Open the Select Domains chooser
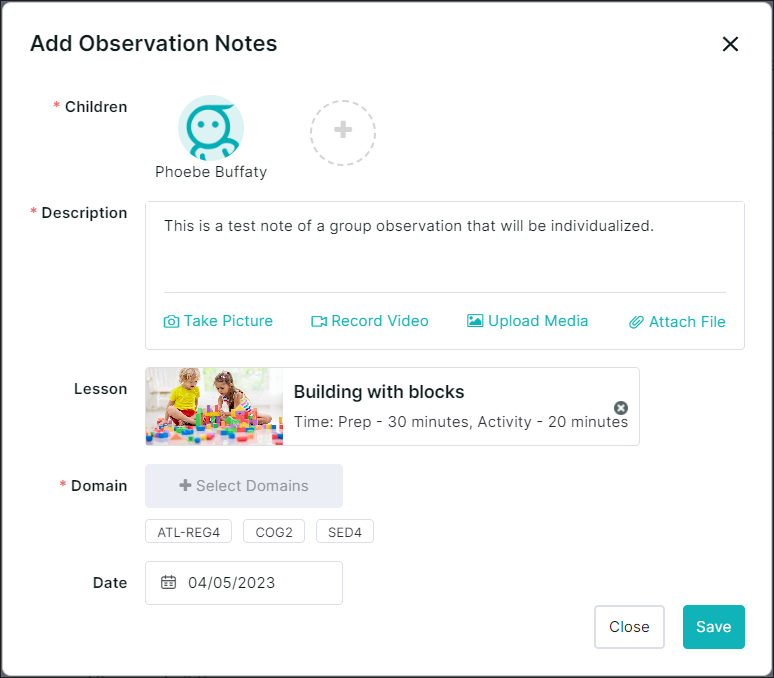Viewport: 774px width, 678px height. point(244,486)
